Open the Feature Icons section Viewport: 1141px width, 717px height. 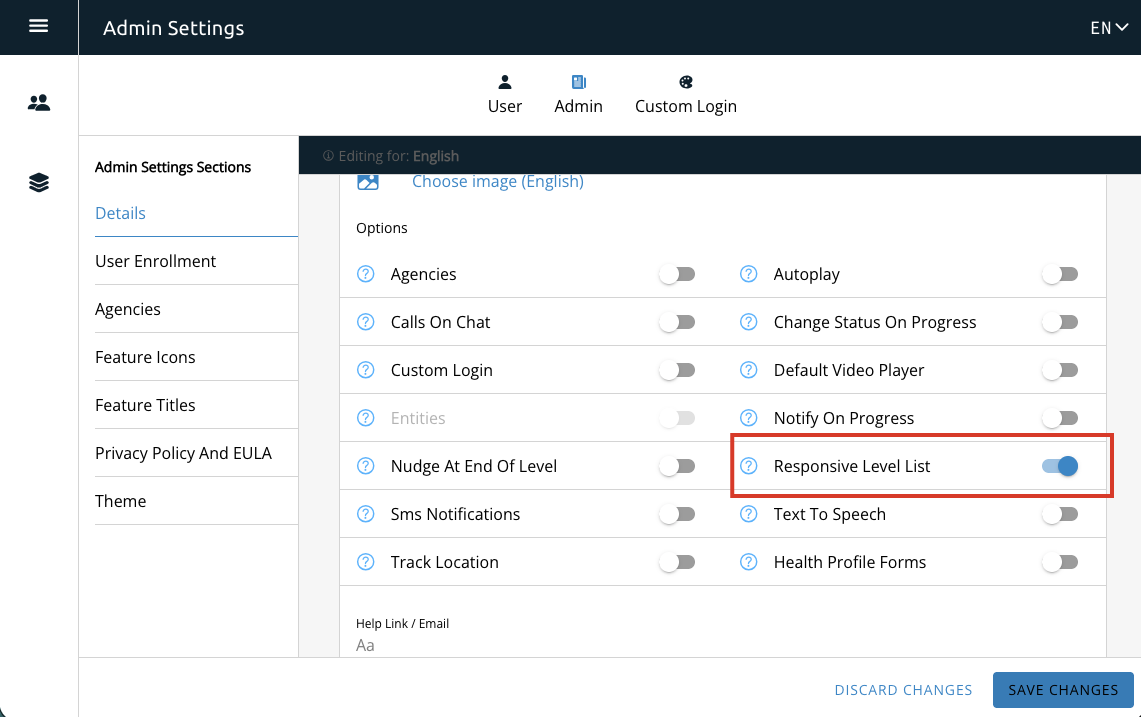(x=145, y=357)
